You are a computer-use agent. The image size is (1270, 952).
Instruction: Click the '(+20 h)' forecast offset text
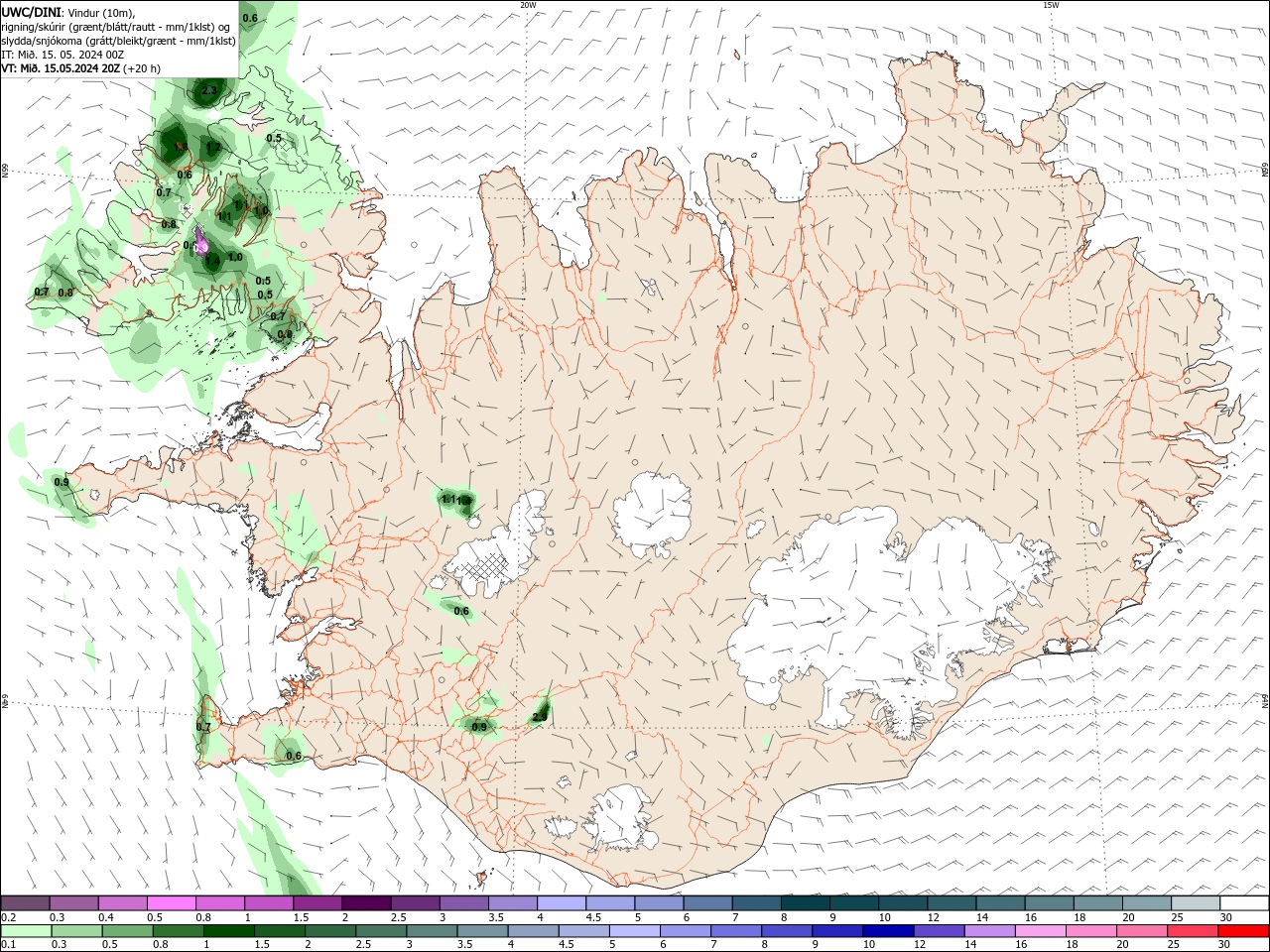(142, 68)
